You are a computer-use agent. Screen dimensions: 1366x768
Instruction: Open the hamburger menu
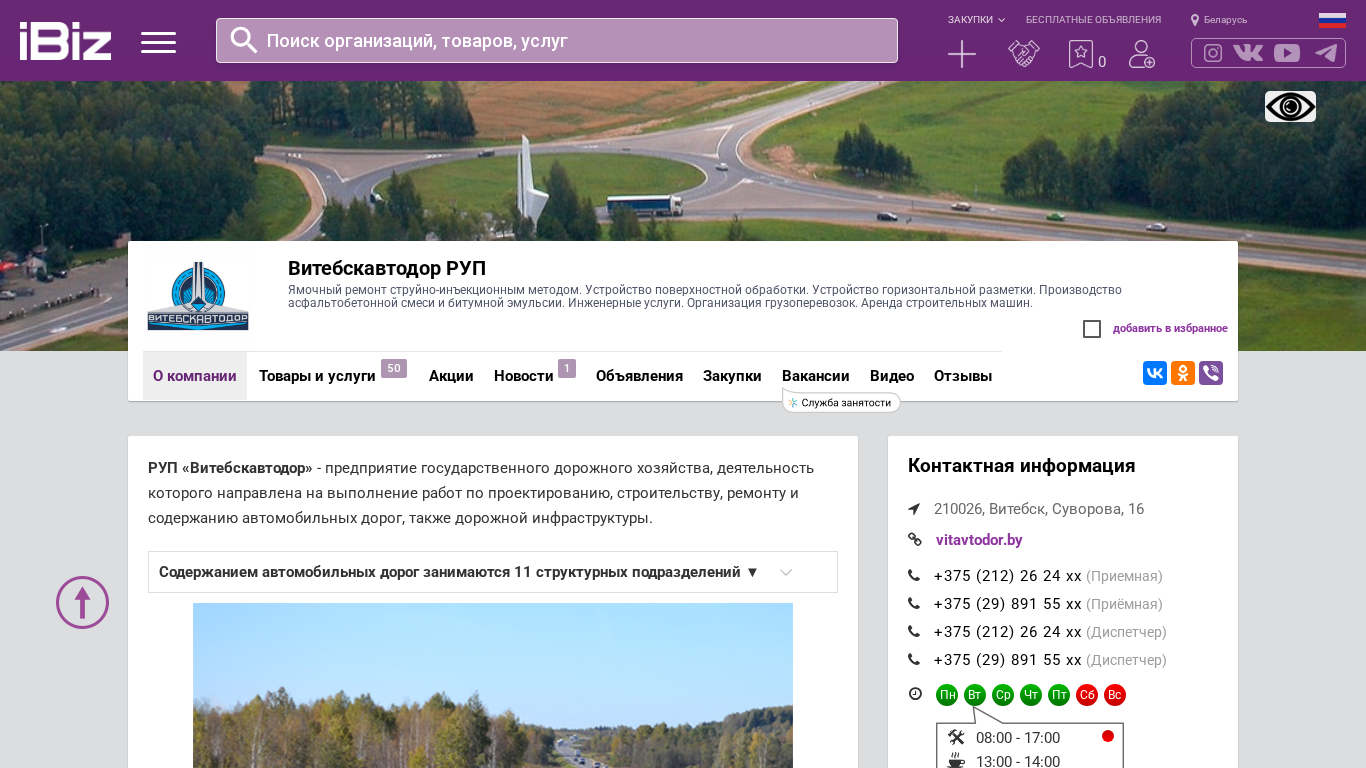point(158,42)
